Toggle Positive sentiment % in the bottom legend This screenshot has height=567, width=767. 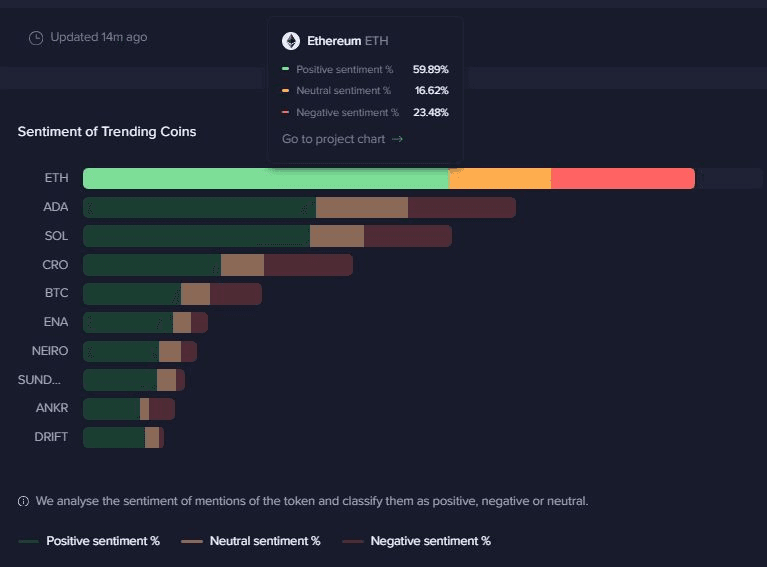[x=90, y=541]
